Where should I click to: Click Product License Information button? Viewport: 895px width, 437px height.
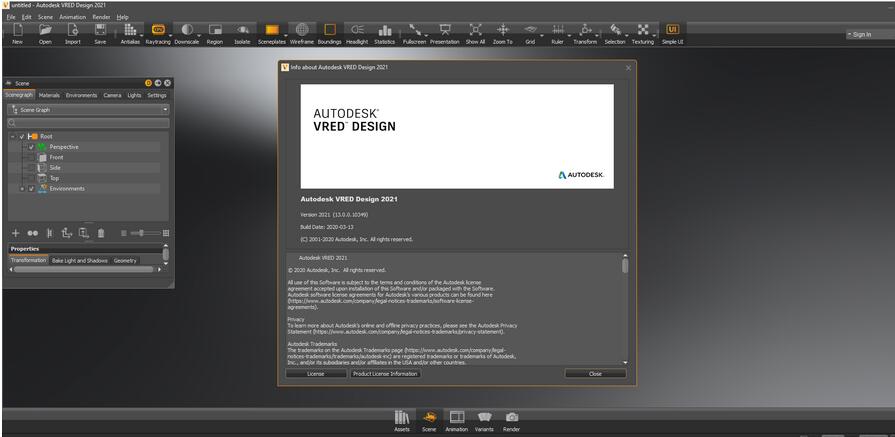point(385,374)
